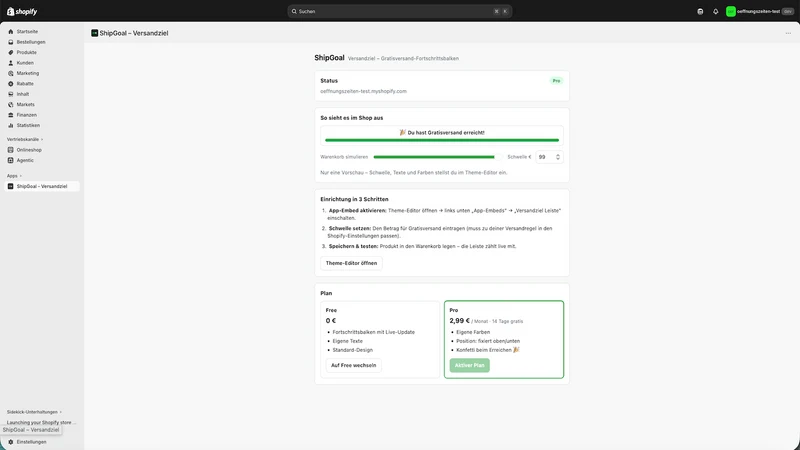
Task: Click the Onlineshop store icon
Action: (11, 150)
